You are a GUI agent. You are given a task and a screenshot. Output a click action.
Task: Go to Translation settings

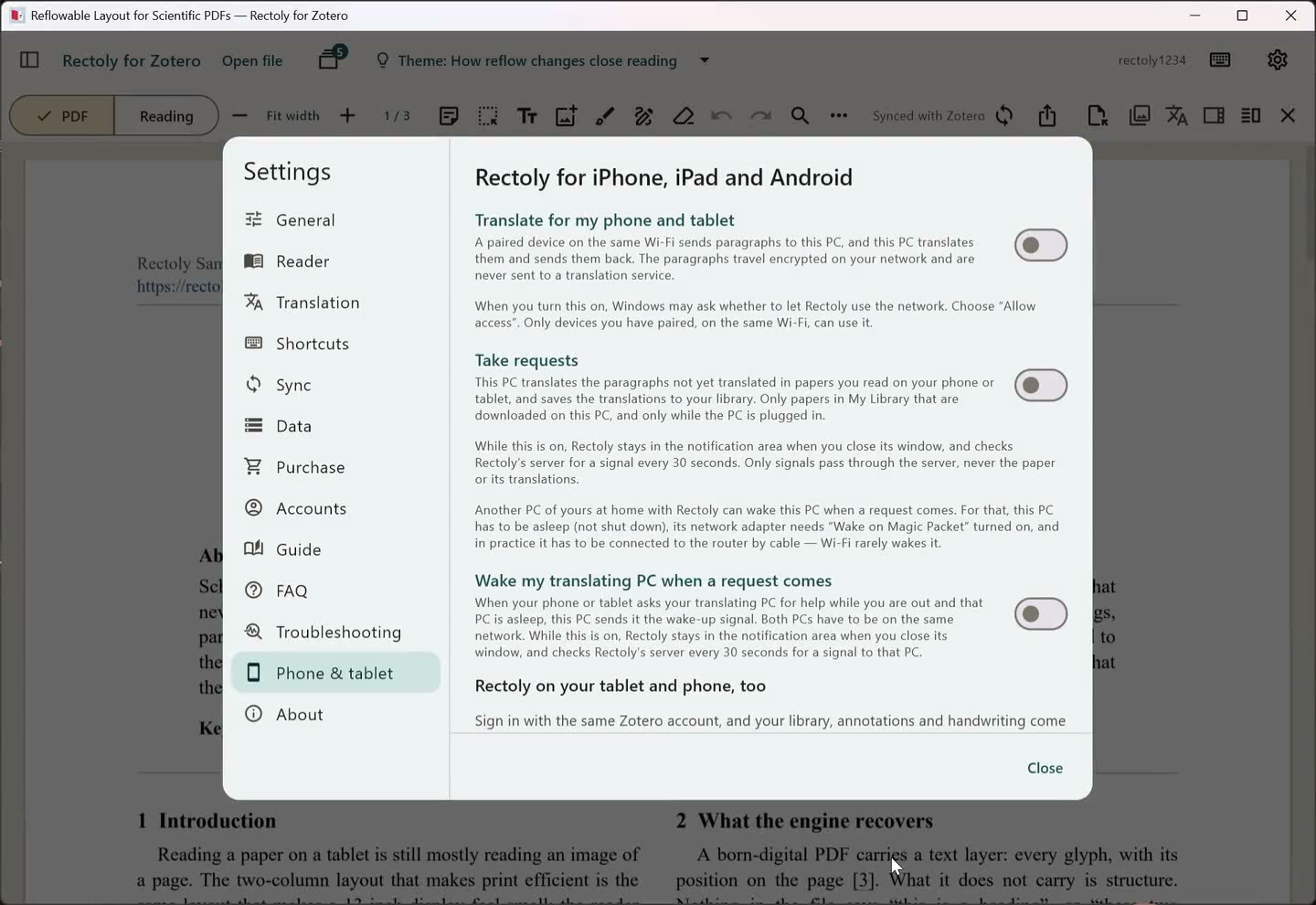pos(335,303)
